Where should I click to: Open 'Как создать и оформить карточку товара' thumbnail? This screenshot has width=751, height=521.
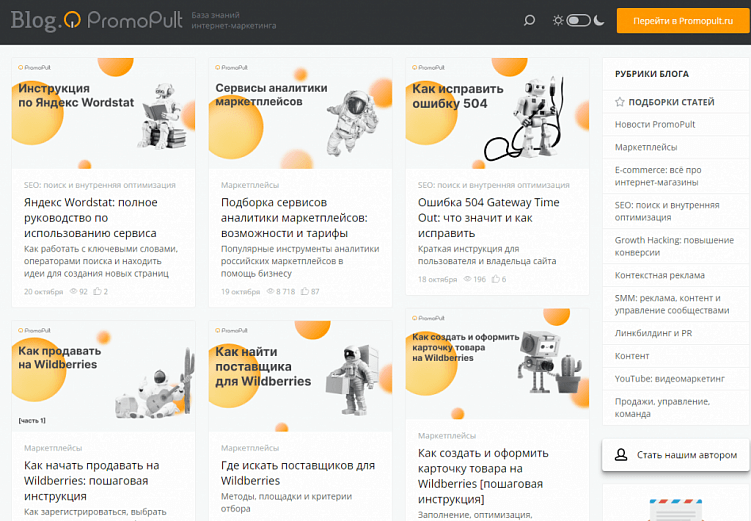pos(497,364)
